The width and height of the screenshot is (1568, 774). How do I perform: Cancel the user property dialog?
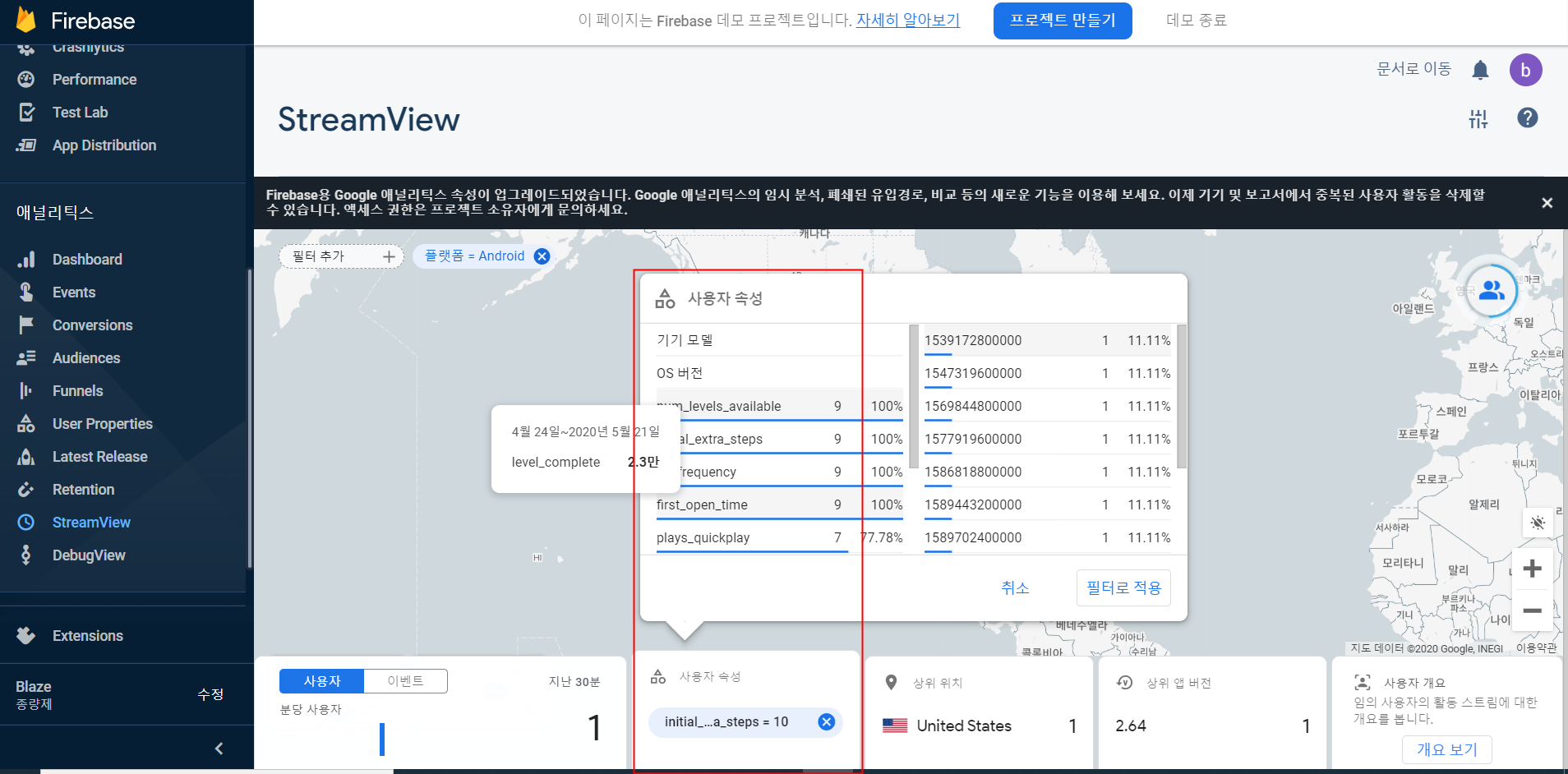[x=1015, y=587]
